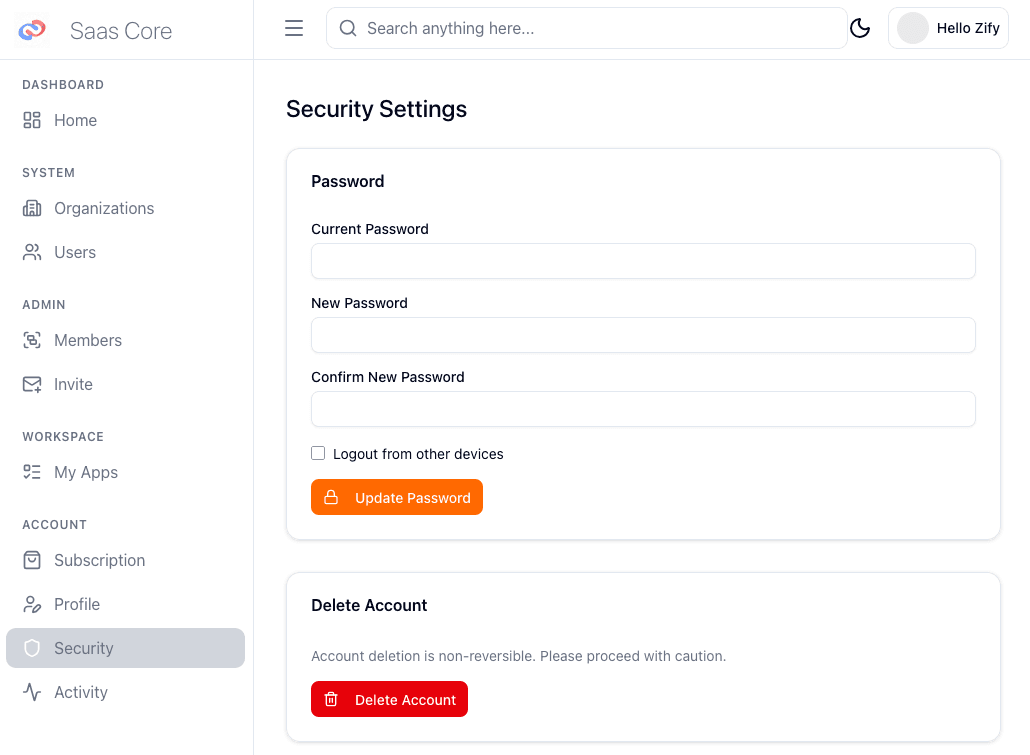Viewport: 1030px width, 755px height.
Task: Click the Subscription shopping bag icon
Action: pos(32,560)
